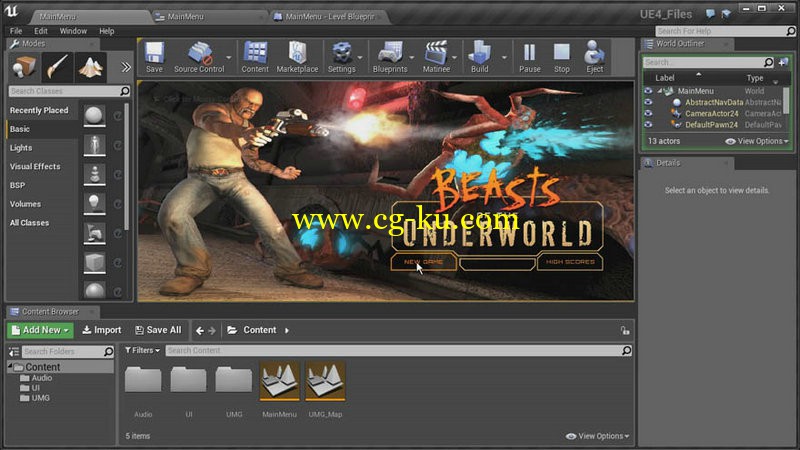Open the Edit menu
The image size is (800, 450).
pos(41,31)
